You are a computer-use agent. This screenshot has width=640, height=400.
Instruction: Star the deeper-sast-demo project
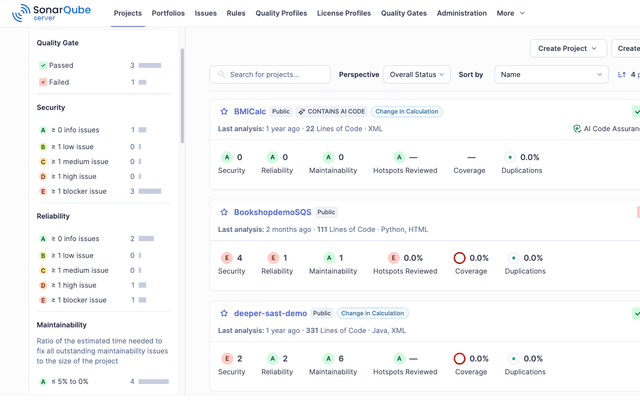pyautogui.click(x=224, y=313)
